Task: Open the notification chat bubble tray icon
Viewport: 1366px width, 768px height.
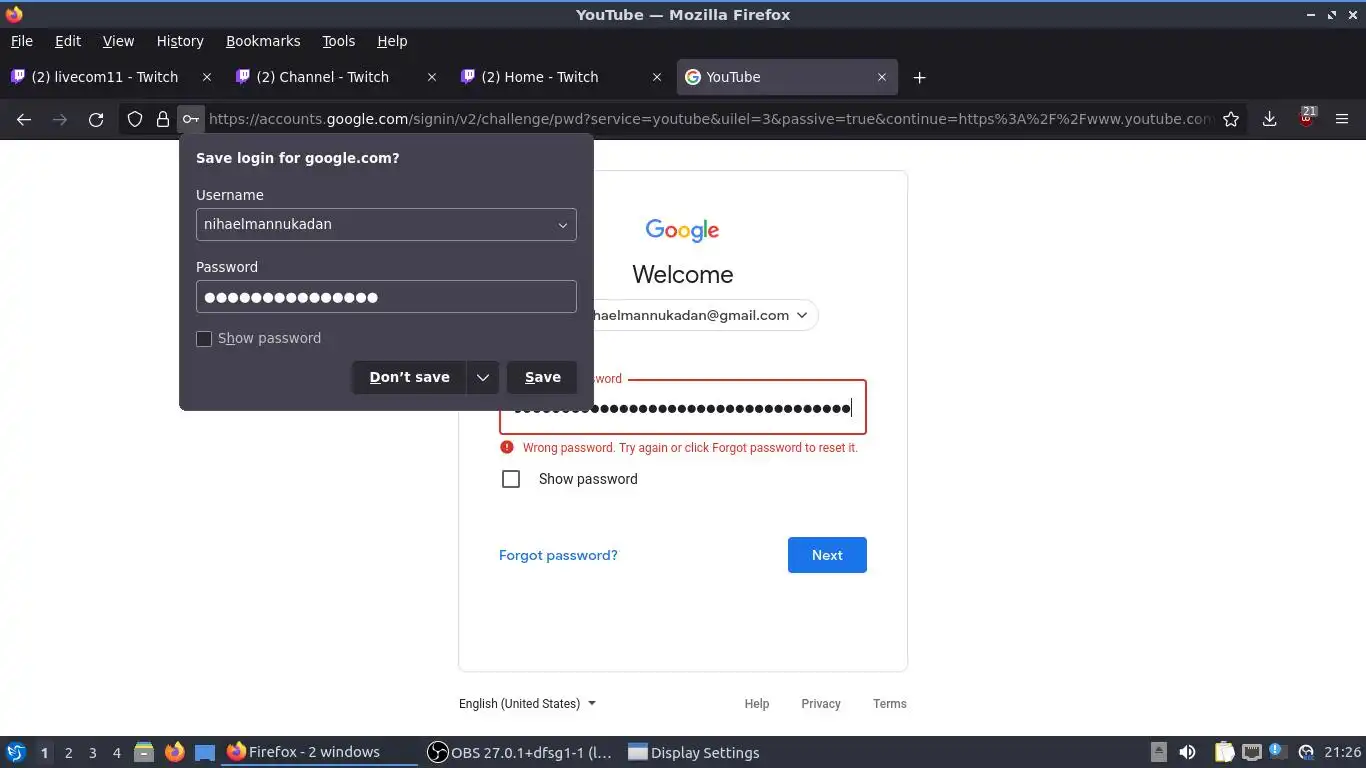Action: click(1277, 751)
